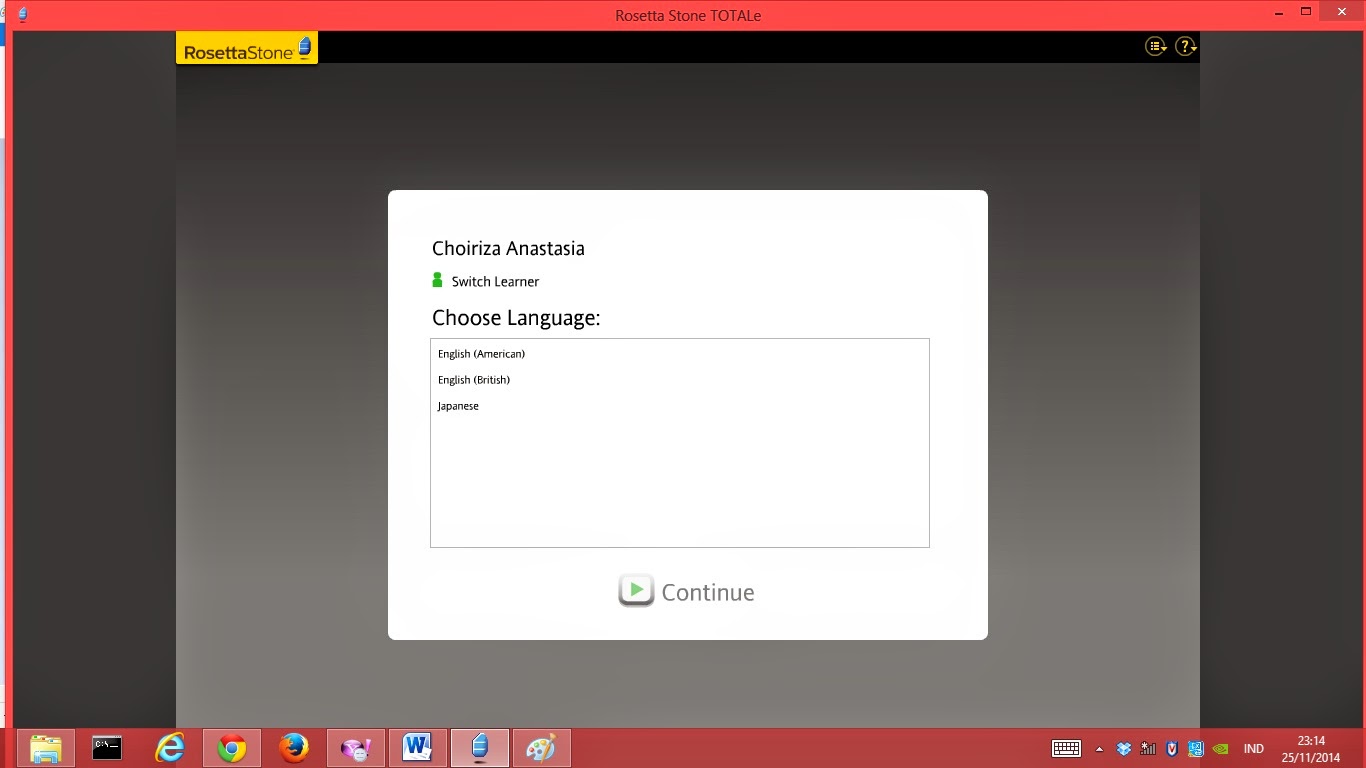Switch to Microsoft Word in taskbar
The height and width of the screenshot is (768, 1366).
(x=418, y=748)
